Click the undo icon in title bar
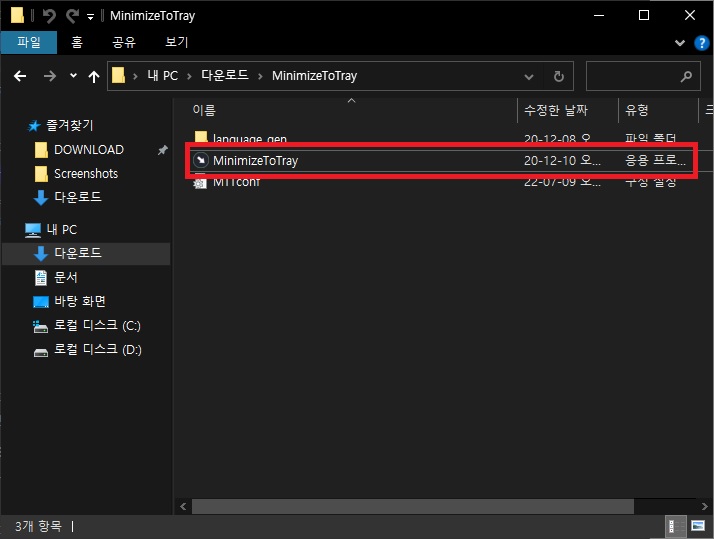The width and height of the screenshot is (714, 539). pyautogui.click(x=49, y=16)
